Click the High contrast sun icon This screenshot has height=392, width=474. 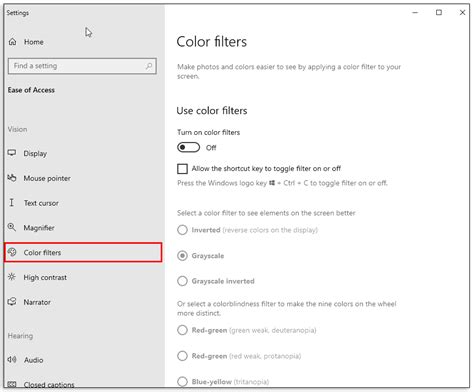pos(12,277)
